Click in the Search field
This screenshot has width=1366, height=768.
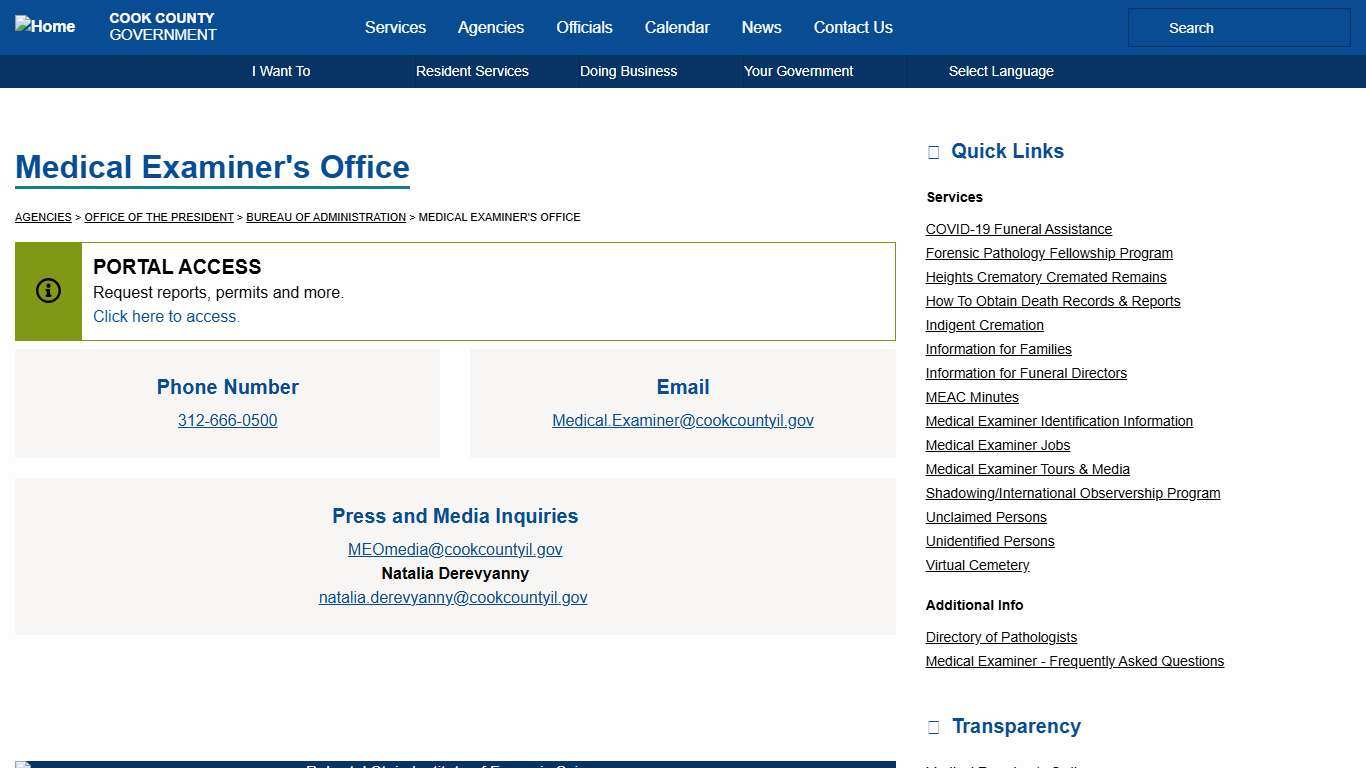pyautogui.click(x=1238, y=28)
